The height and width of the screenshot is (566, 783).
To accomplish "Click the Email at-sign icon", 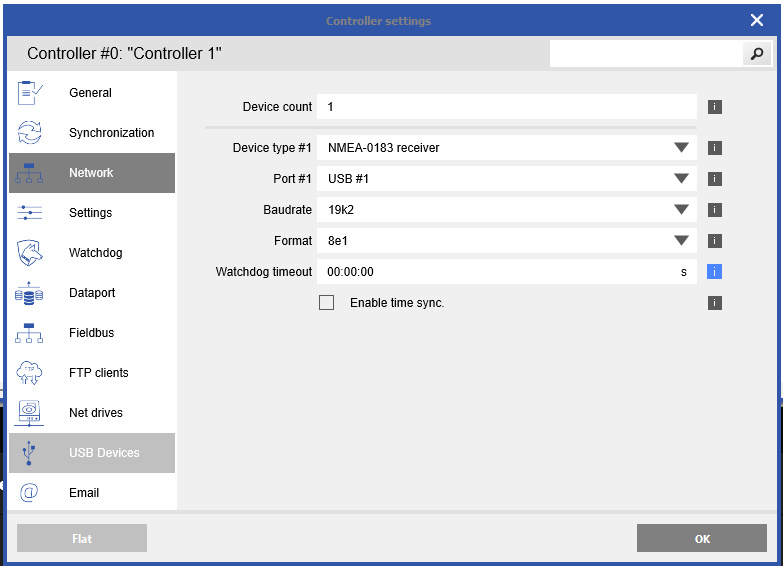I will tap(30, 493).
